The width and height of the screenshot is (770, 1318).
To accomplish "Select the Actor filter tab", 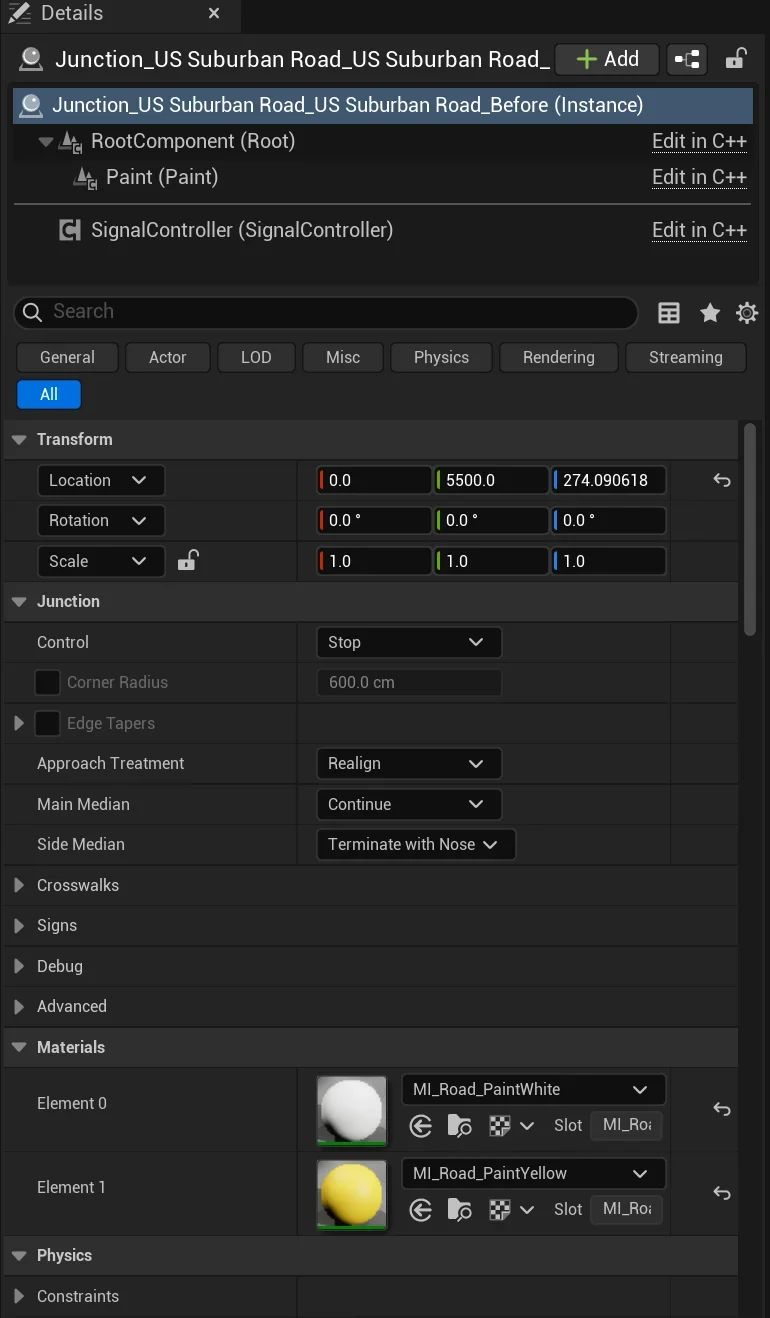I will [x=168, y=357].
